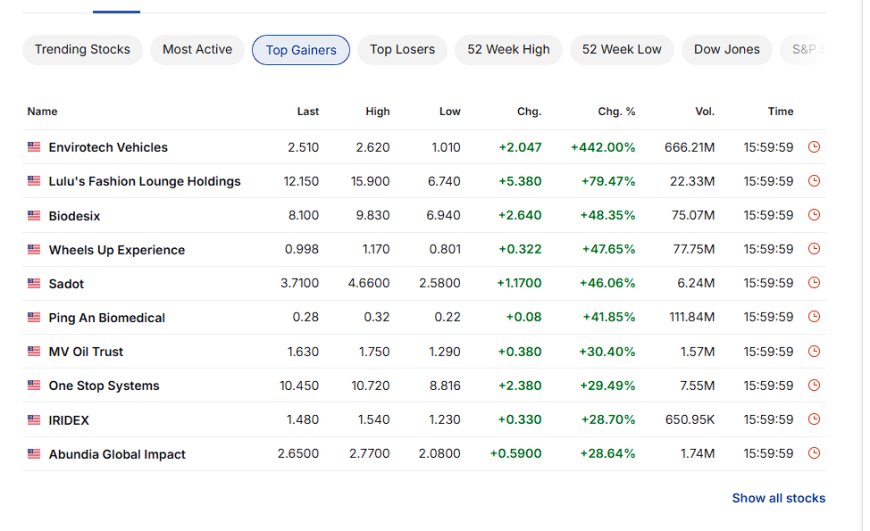Click clock icon in Wheels Up Experience row

click(x=814, y=249)
